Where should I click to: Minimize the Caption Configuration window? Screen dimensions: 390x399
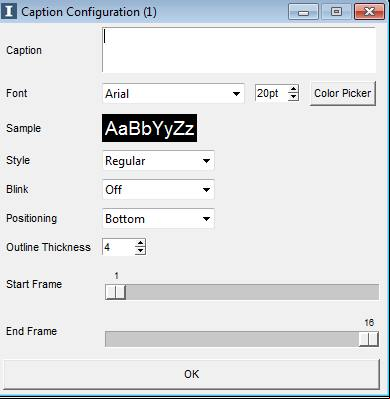[x=303, y=12]
